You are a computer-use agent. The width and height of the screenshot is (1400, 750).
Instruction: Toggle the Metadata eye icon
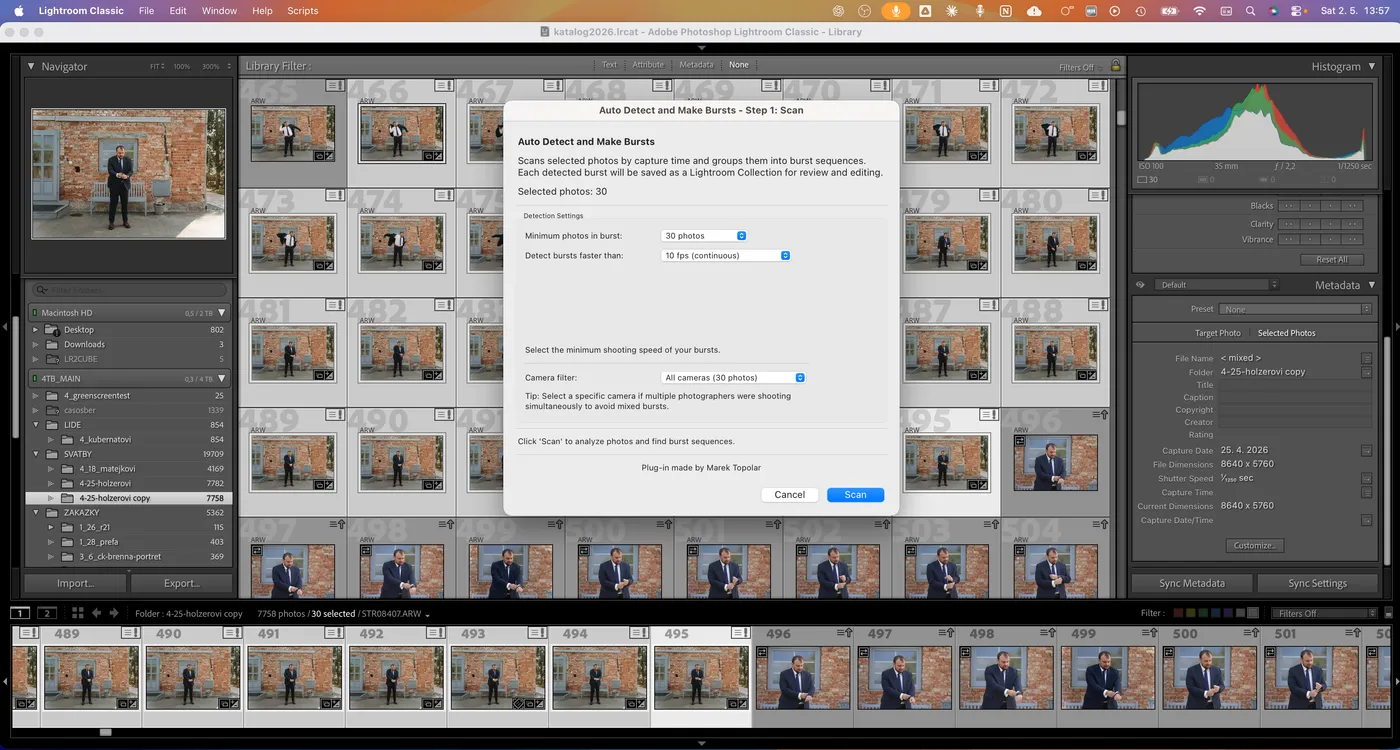[x=1140, y=285]
